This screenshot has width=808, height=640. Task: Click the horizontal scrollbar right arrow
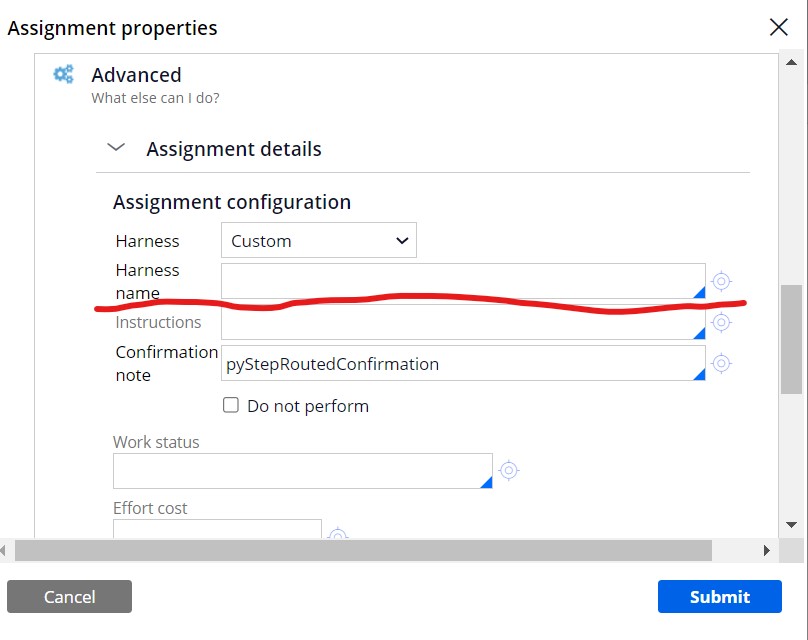point(765,550)
